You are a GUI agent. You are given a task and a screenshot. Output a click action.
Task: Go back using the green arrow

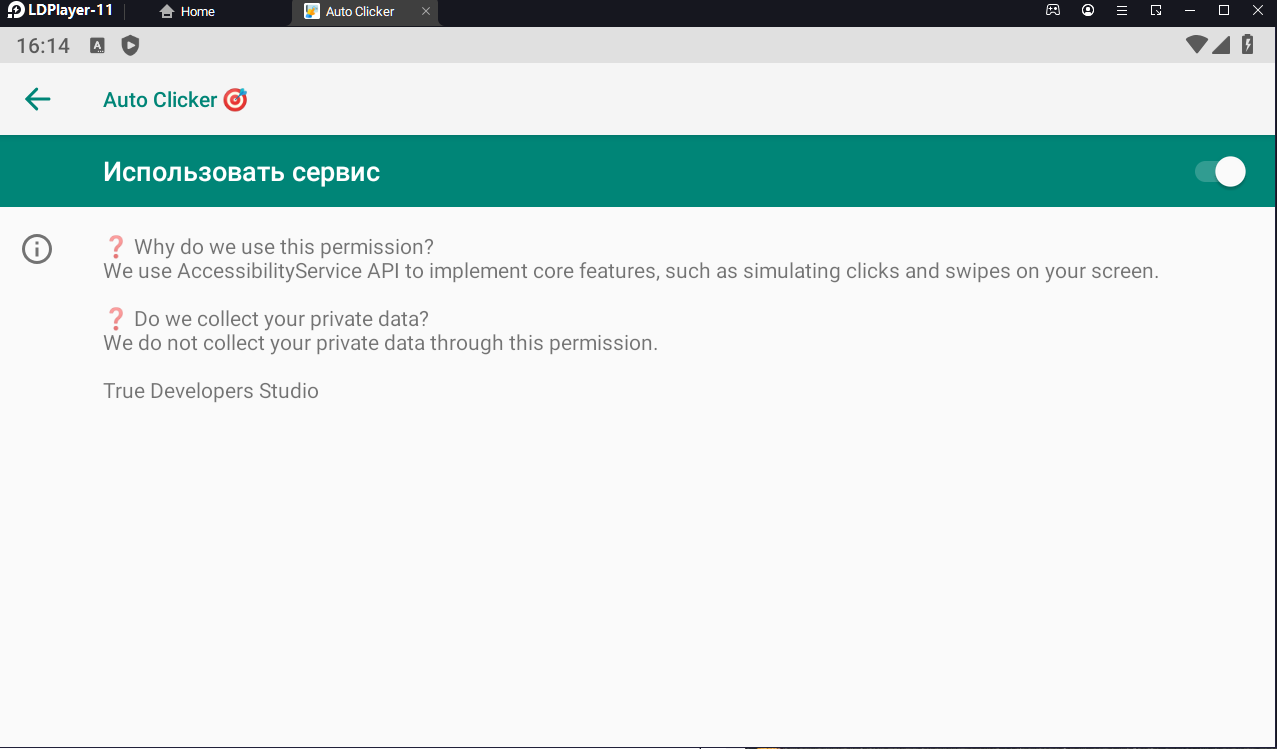tap(38, 99)
